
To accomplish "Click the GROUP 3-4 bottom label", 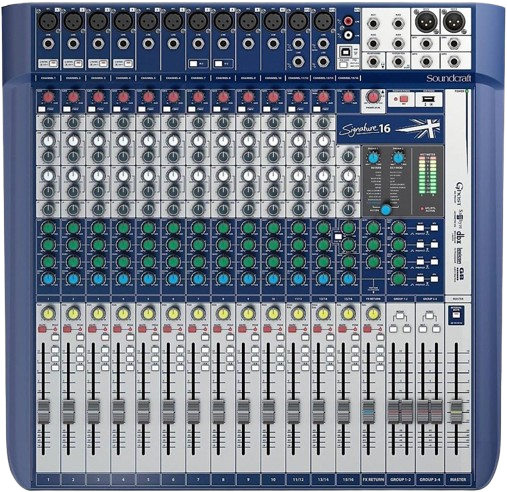I will coord(430,479).
